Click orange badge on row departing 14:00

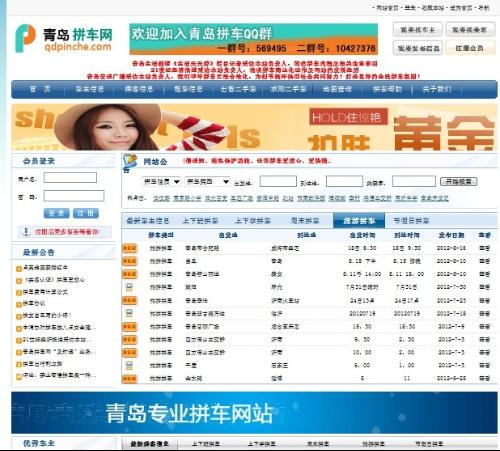click(x=129, y=274)
